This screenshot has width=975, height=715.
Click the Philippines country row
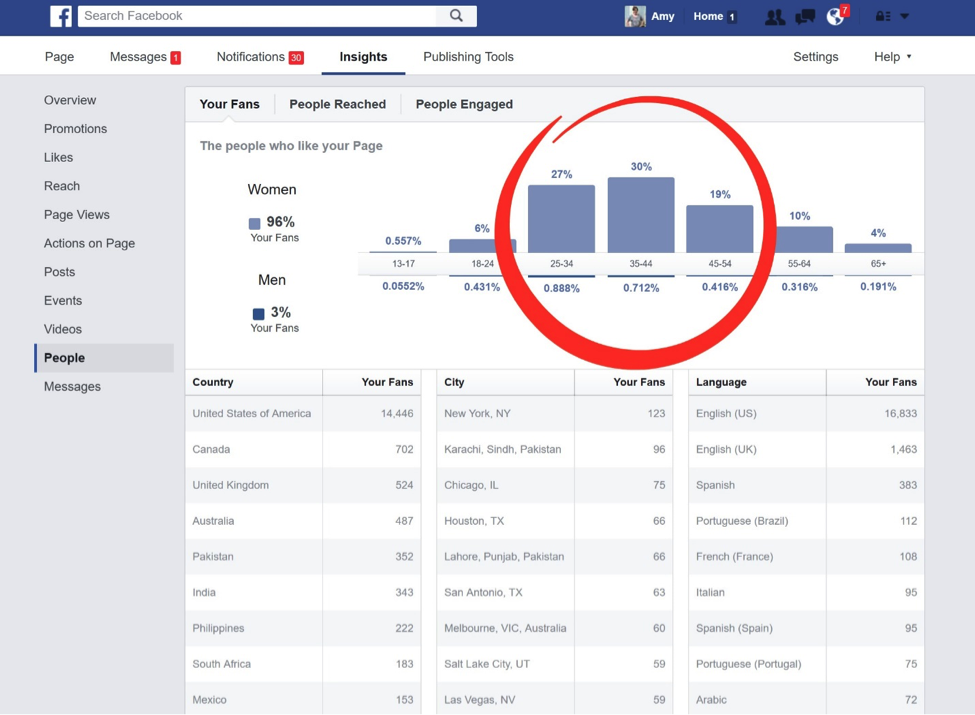pos(303,628)
